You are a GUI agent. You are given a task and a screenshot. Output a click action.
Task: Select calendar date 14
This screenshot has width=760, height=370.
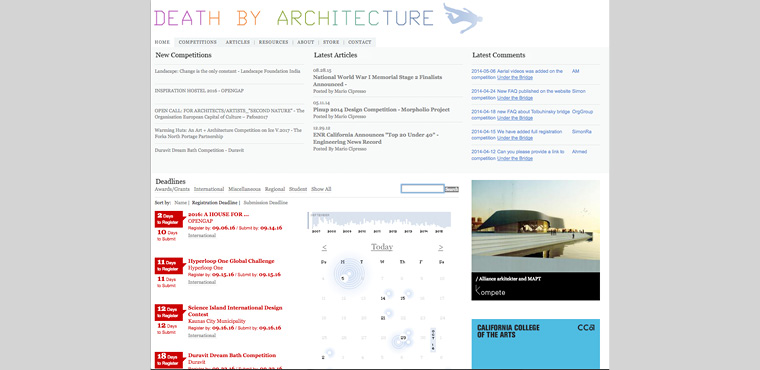click(x=382, y=298)
